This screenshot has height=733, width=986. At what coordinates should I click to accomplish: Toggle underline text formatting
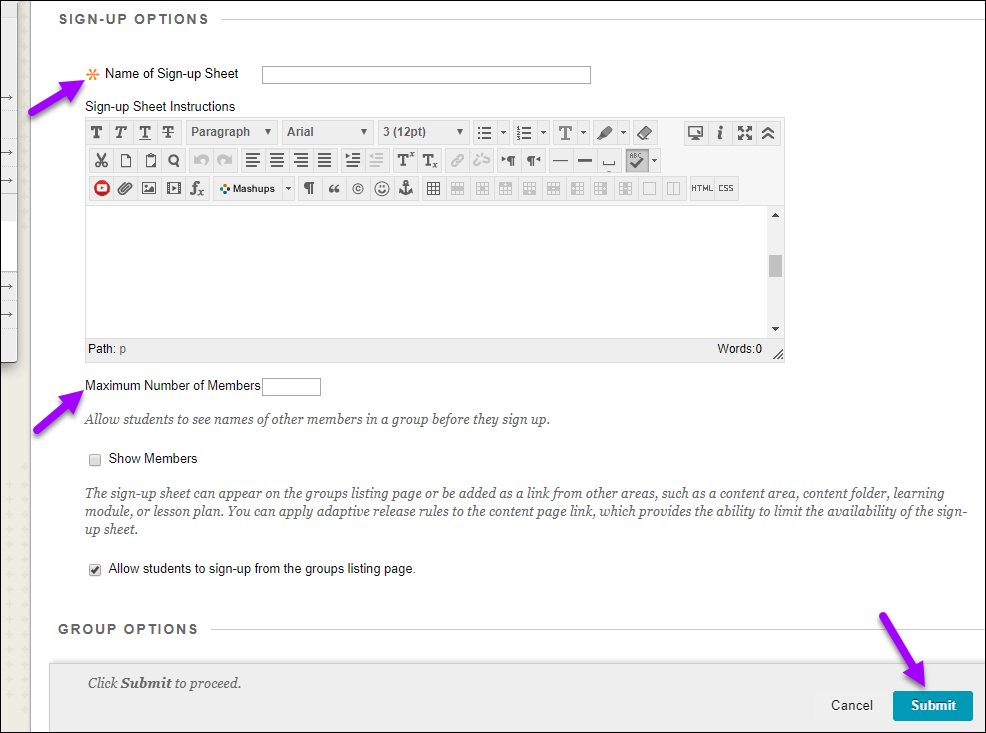coord(145,133)
